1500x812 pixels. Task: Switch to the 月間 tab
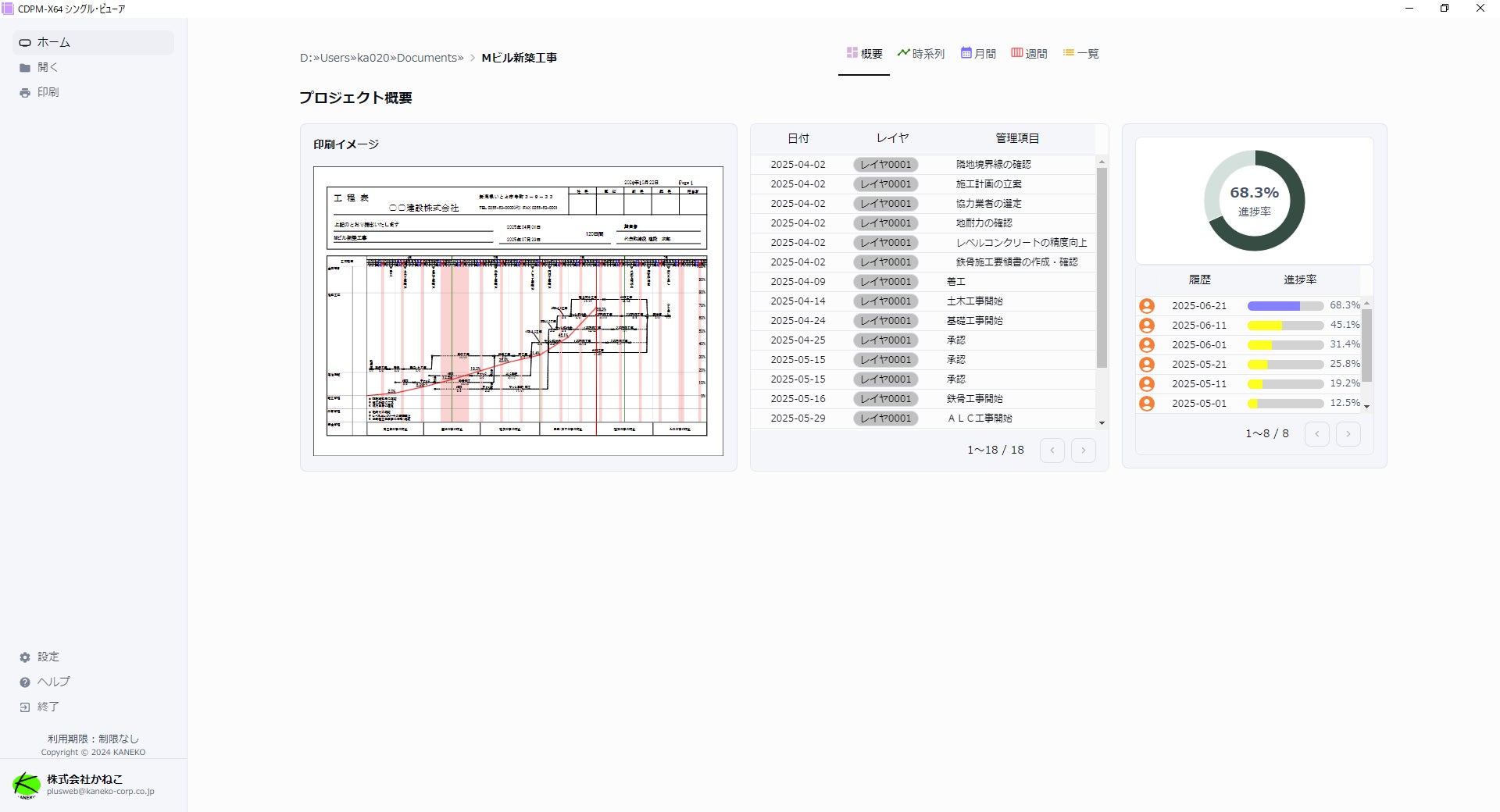point(978,54)
